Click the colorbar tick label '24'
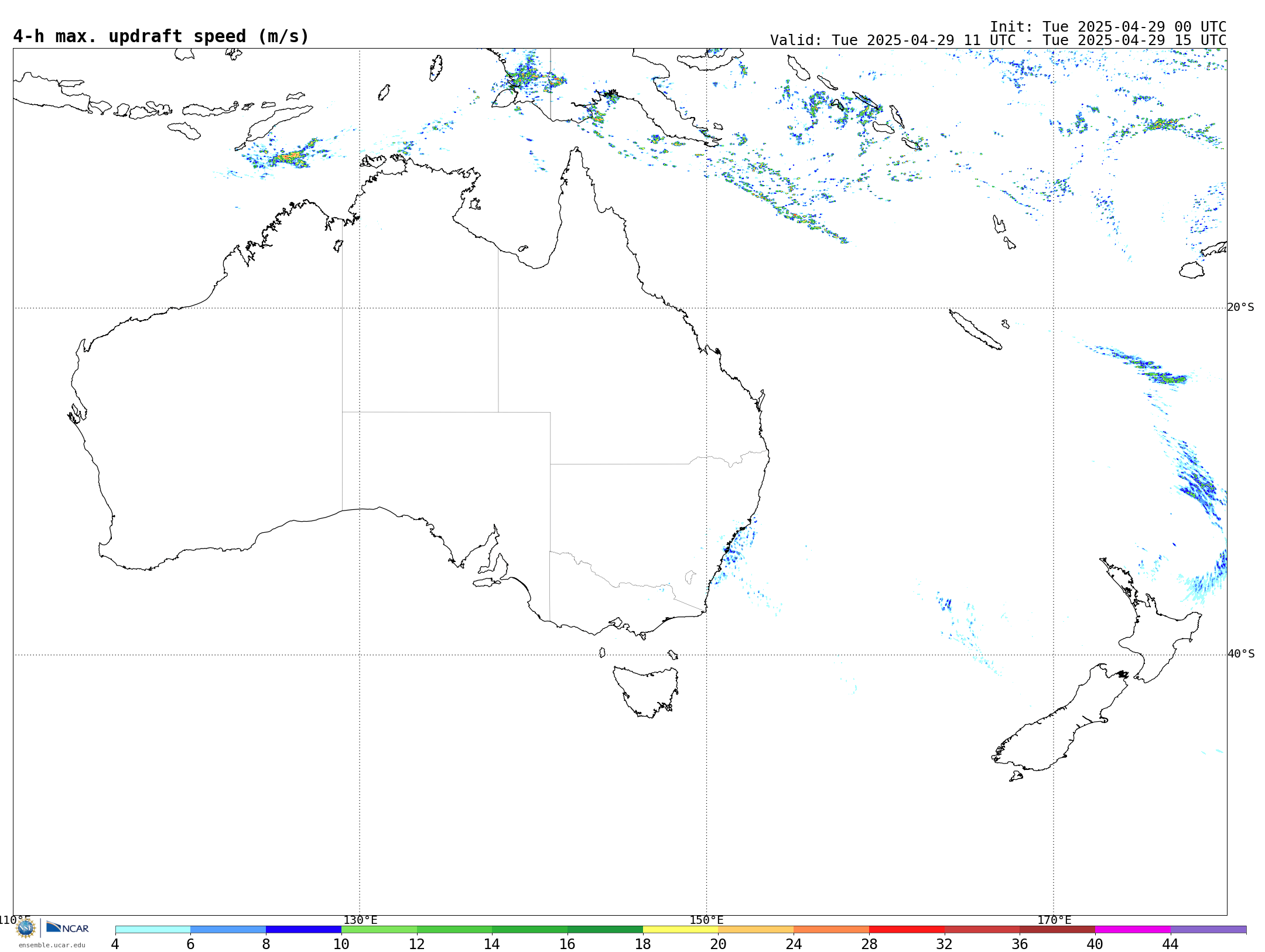Screen dimensions: 1265x952 coord(794,944)
